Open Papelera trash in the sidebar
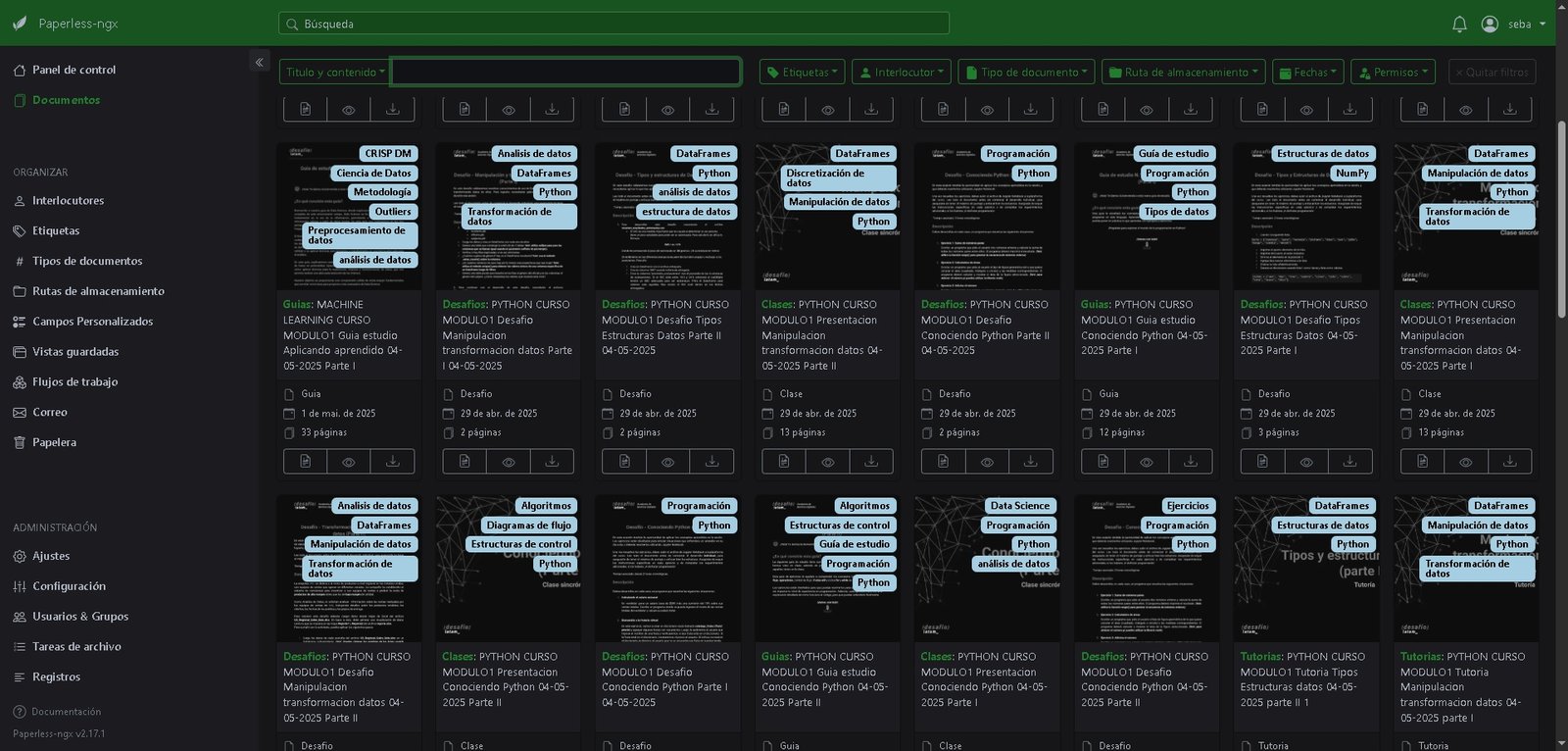The width and height of the screenshot is (1568, 751). coord(54,442)
